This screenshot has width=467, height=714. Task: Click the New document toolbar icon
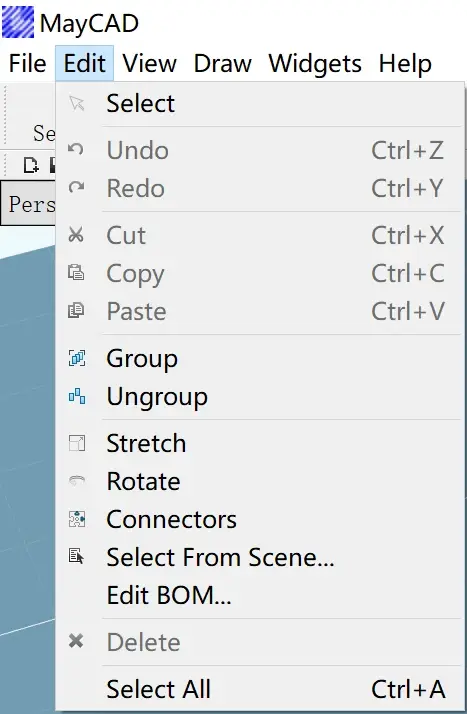pyautogui.click(x=31, y=165)
